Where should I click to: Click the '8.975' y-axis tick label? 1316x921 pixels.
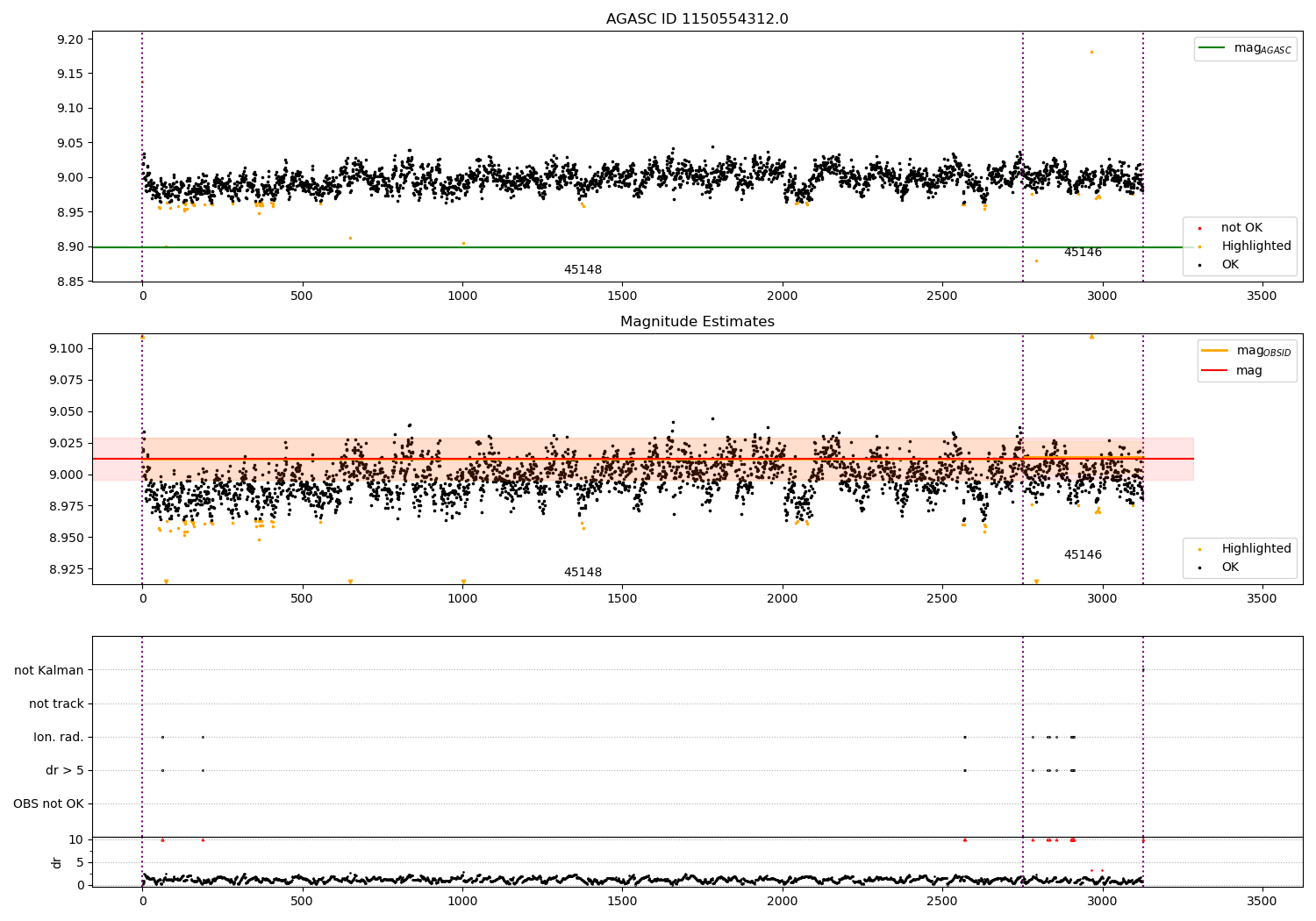click(x=67, y=506)
